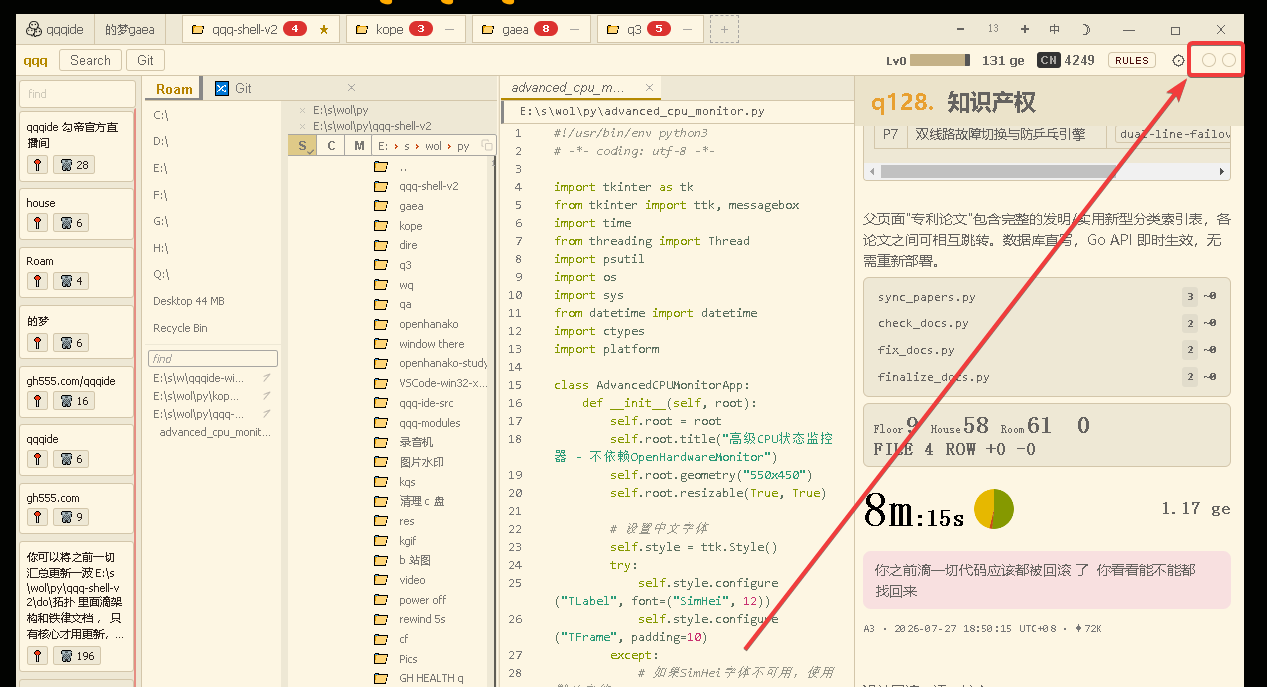The width and height of the screenshot is (1267, 687).
Task: Click the 'py' breadcrumb segment
Action: point(463,146)
